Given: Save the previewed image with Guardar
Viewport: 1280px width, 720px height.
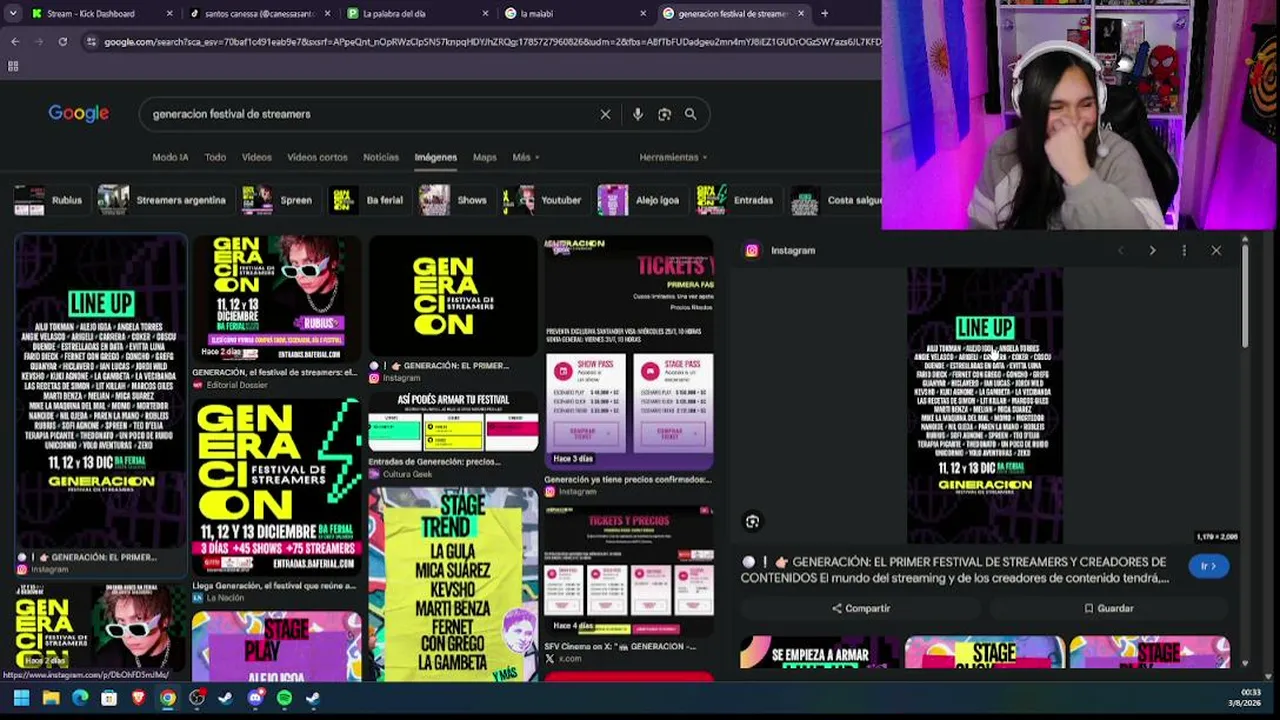Looking at the screenshot, I should pos(1109,608).
